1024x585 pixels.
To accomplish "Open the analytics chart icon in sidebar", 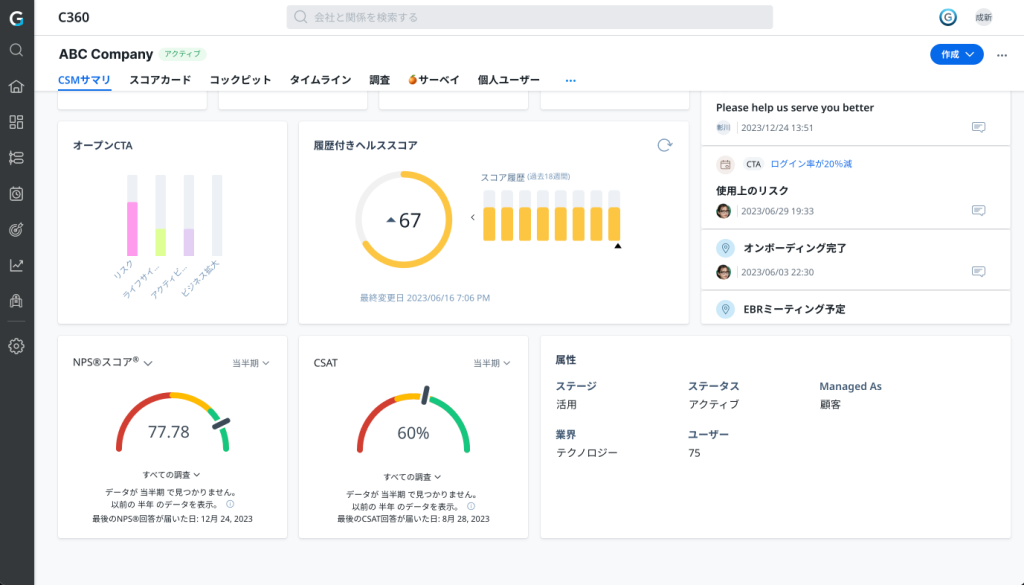I will [16, 265].
